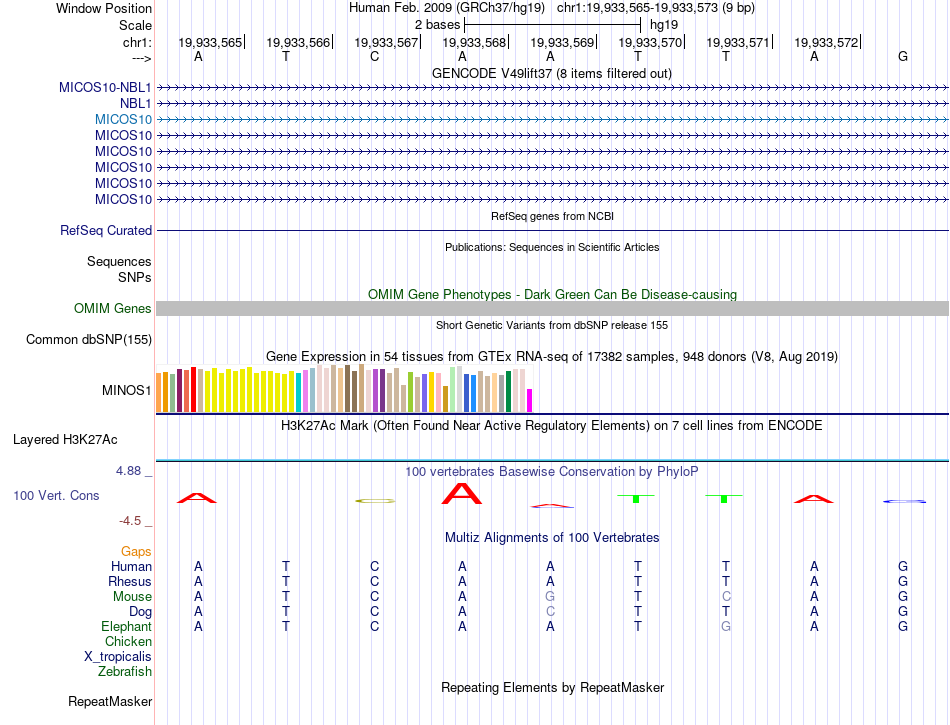Click the GENCODE V49lift37 track title
Image resolution: width=950 pixels, height=725 pixels.
point(551,73)
